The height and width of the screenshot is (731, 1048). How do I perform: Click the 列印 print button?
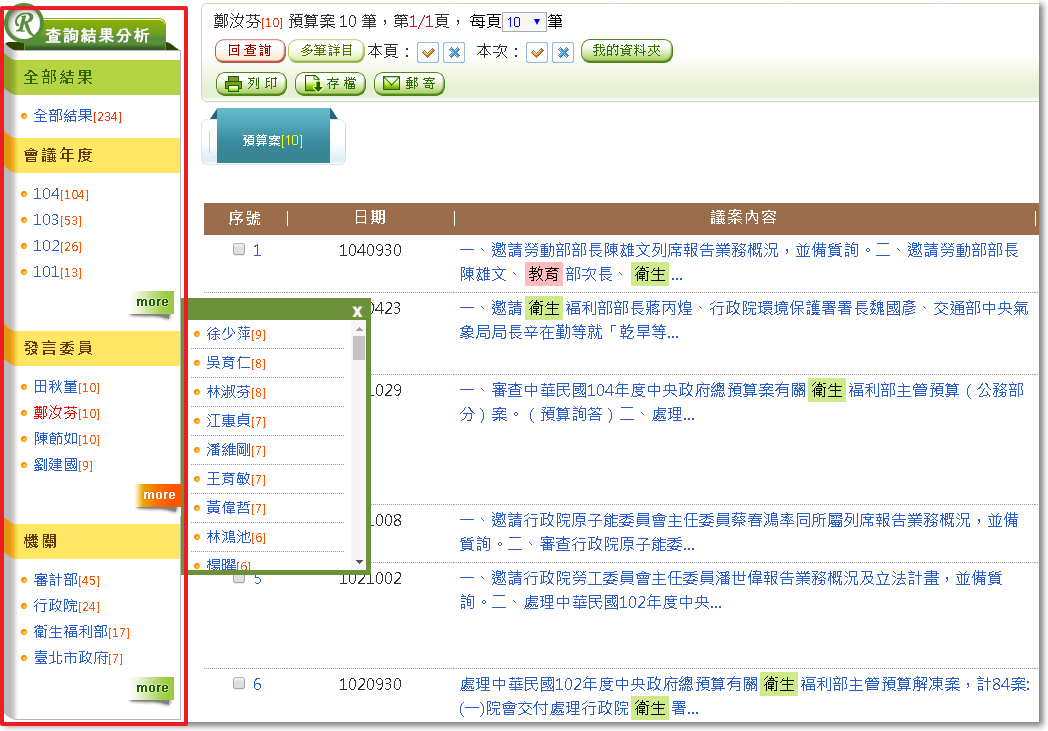[252, 84]
